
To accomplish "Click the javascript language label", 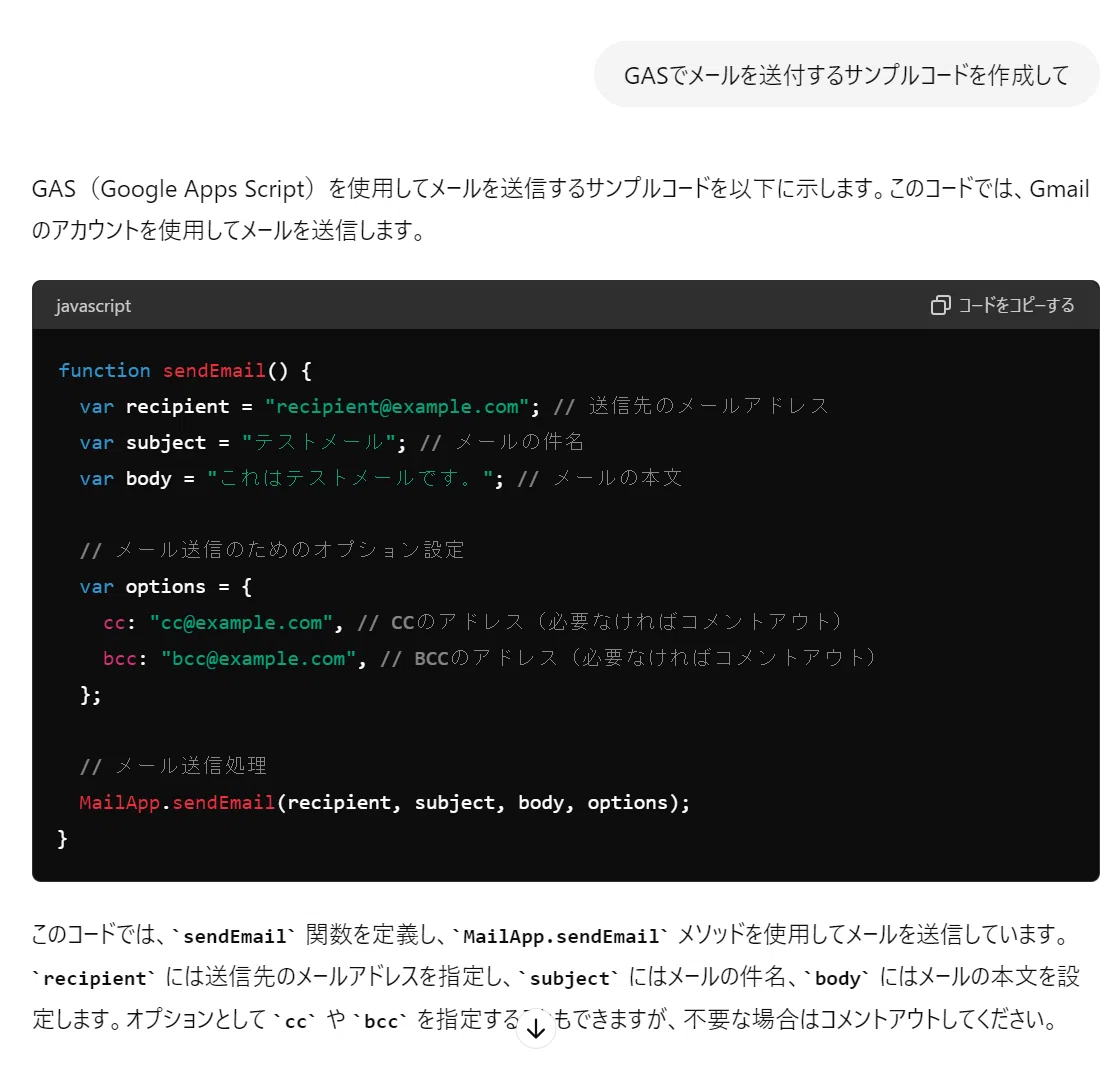I will [93, 306].
